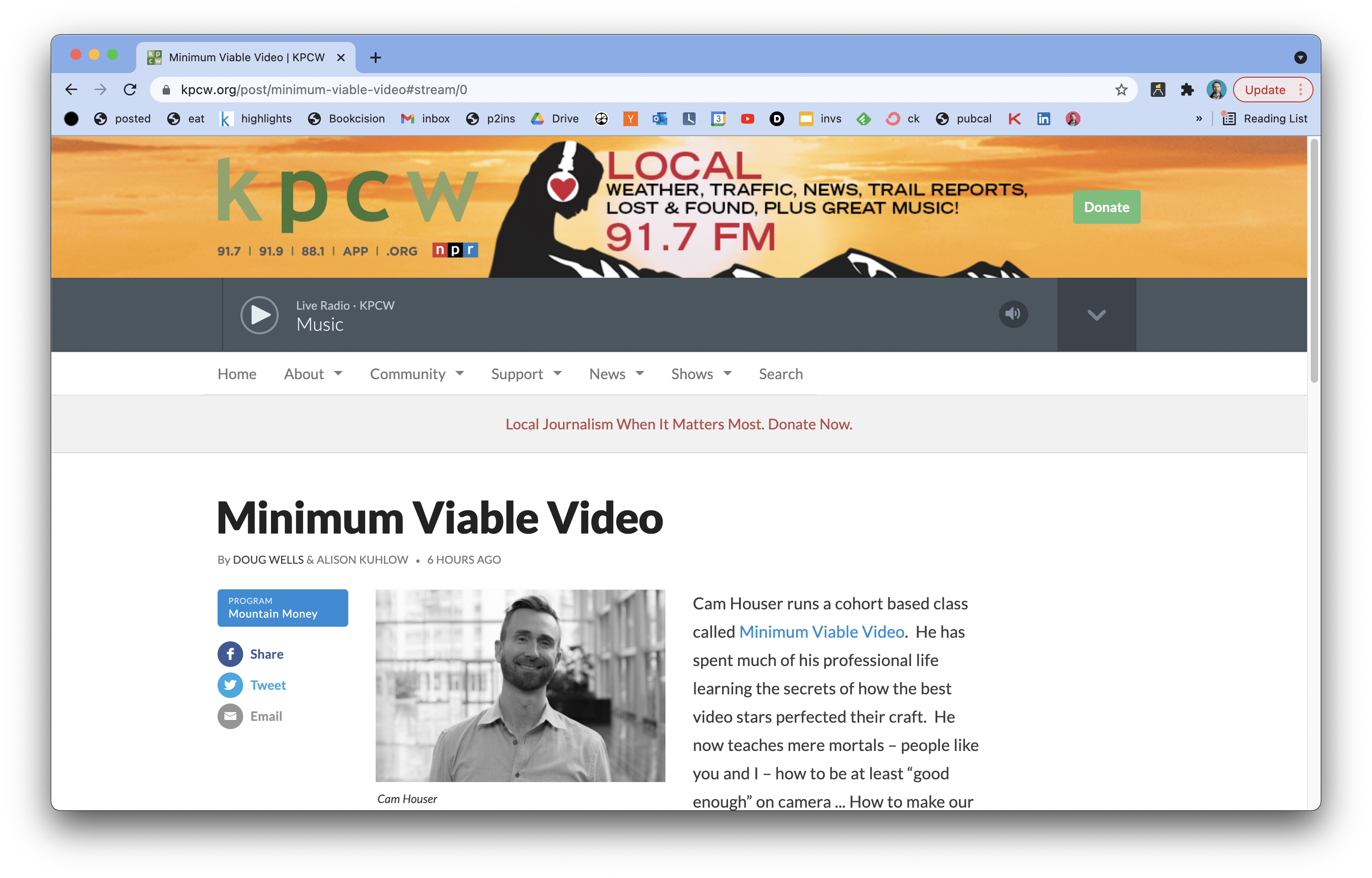Click the Search navigation item
Viewport: 1372px width, 878px height.
coord(781,373)
